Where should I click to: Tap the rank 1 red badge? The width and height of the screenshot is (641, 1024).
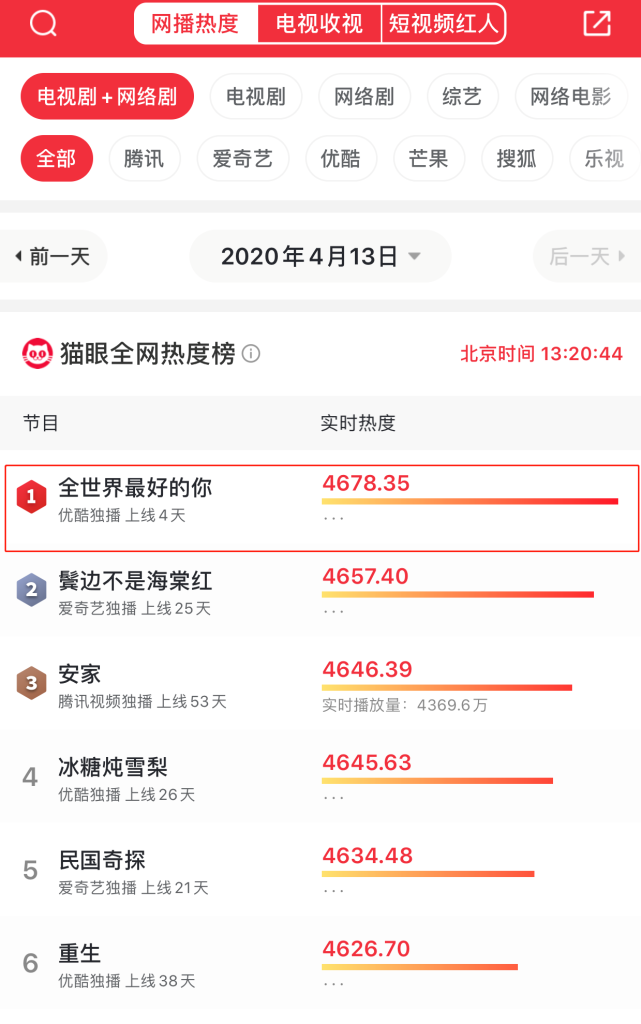32,496
